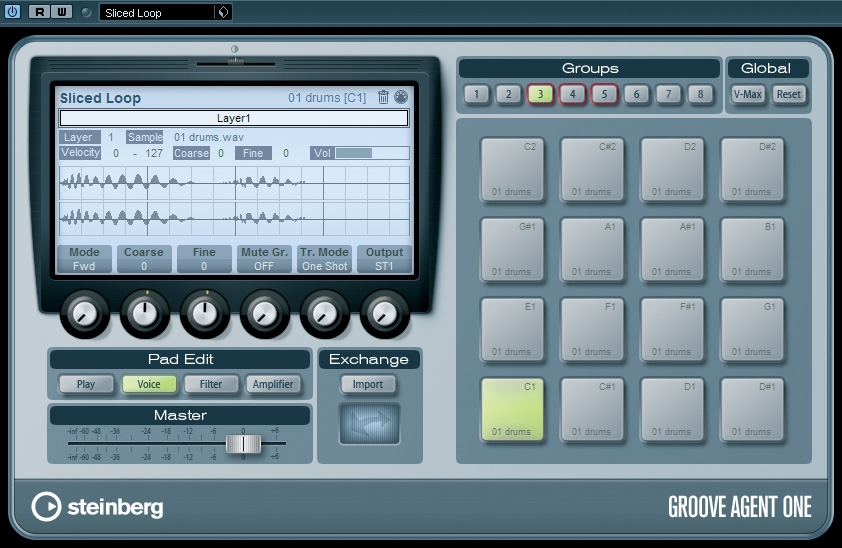This screenshot has width=842, height=548.
Task: Click the Exchange arrow drag field
Action: tap(369, 424)
